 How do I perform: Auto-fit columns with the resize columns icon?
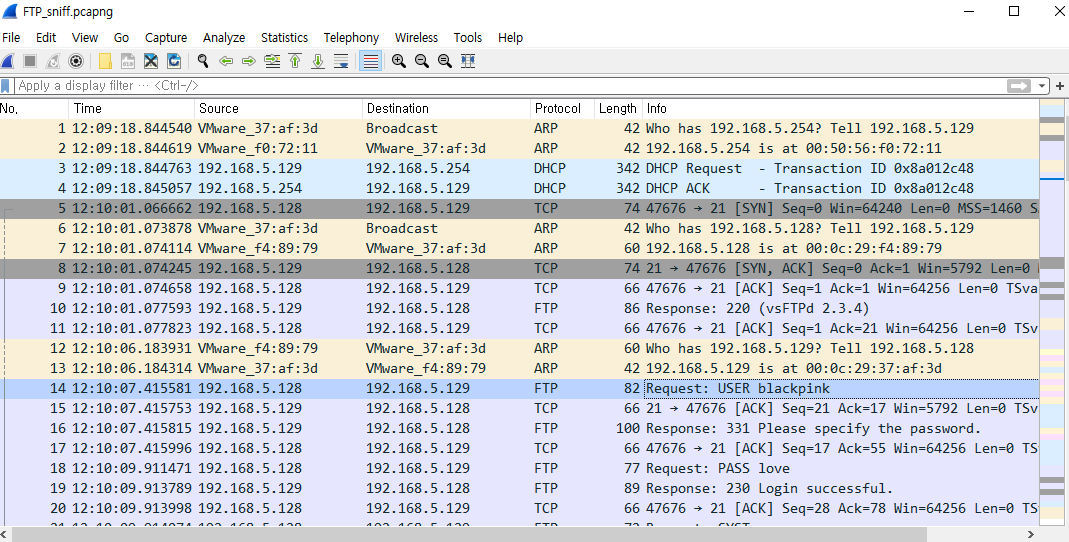tap(468, 61)
